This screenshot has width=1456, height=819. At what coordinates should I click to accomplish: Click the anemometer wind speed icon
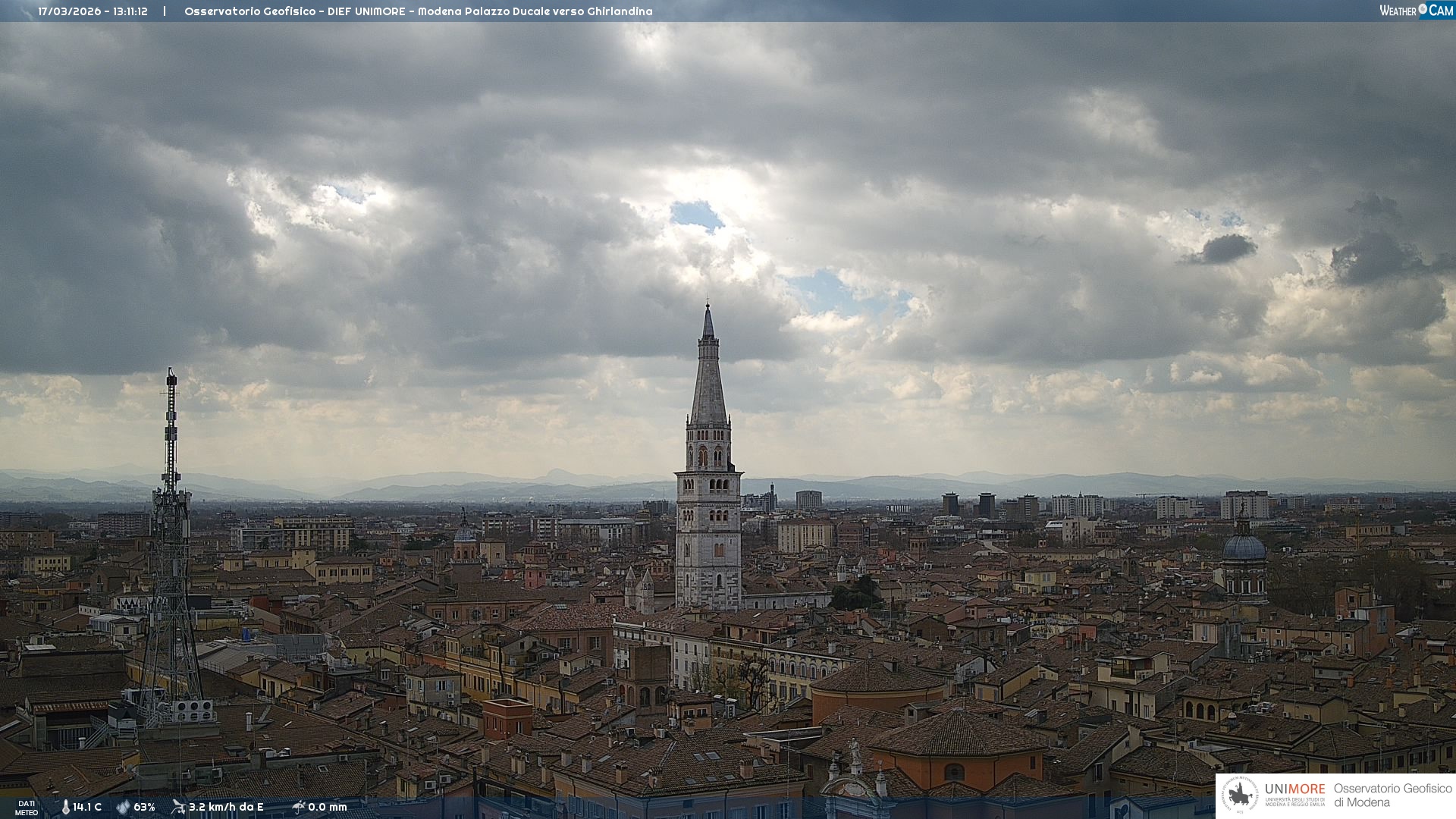pyautogui.click(x=178, y=807)
